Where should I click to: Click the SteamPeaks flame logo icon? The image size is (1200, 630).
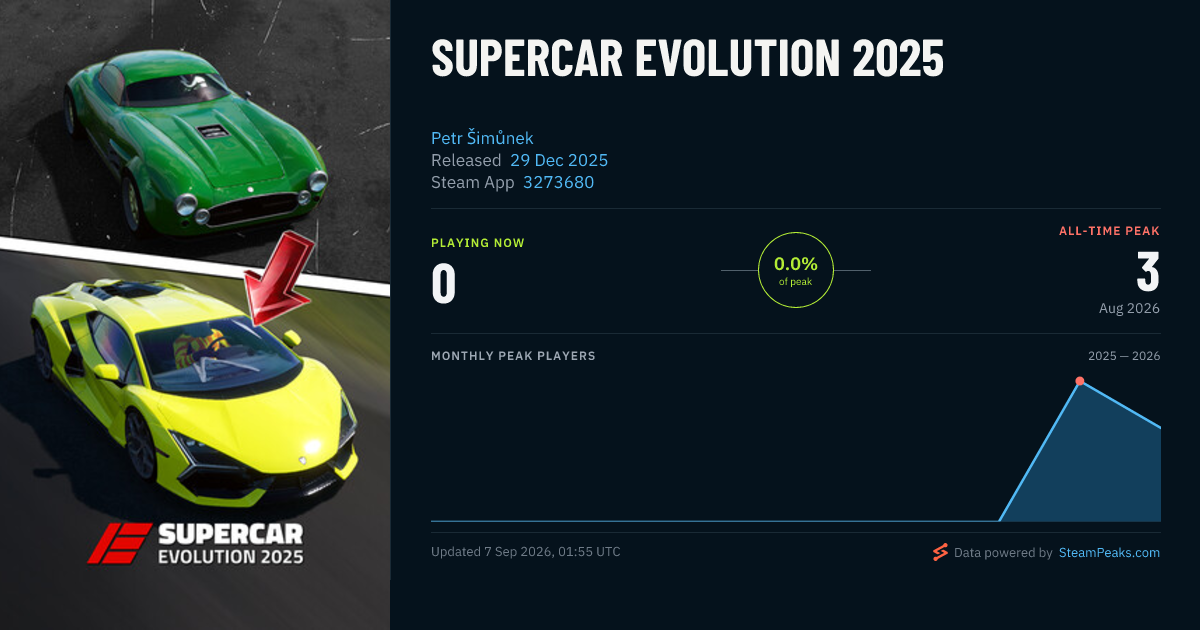[940, 552]
